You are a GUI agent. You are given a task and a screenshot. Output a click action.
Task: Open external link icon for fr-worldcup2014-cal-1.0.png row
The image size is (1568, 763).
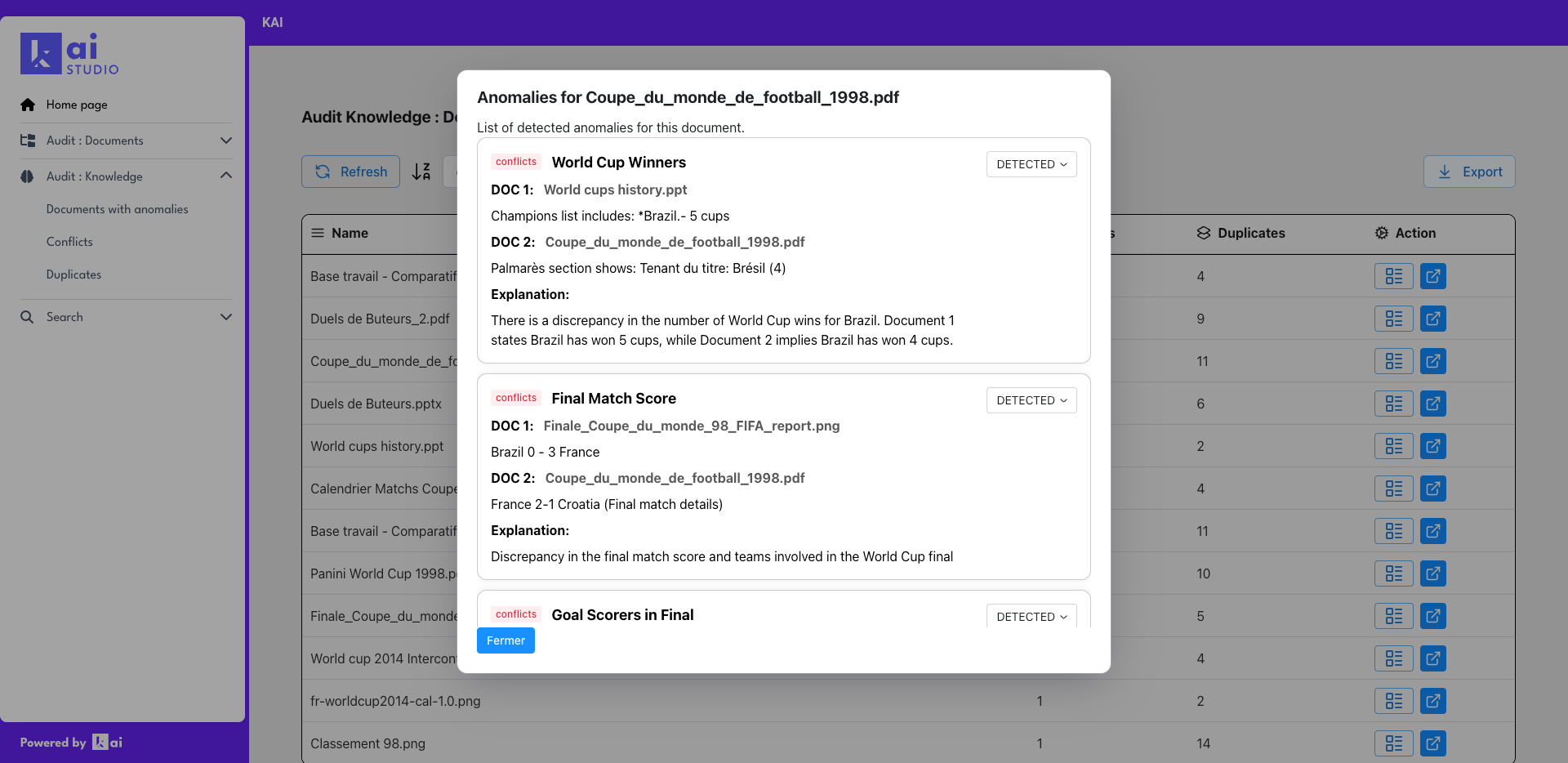(1433, 701)
